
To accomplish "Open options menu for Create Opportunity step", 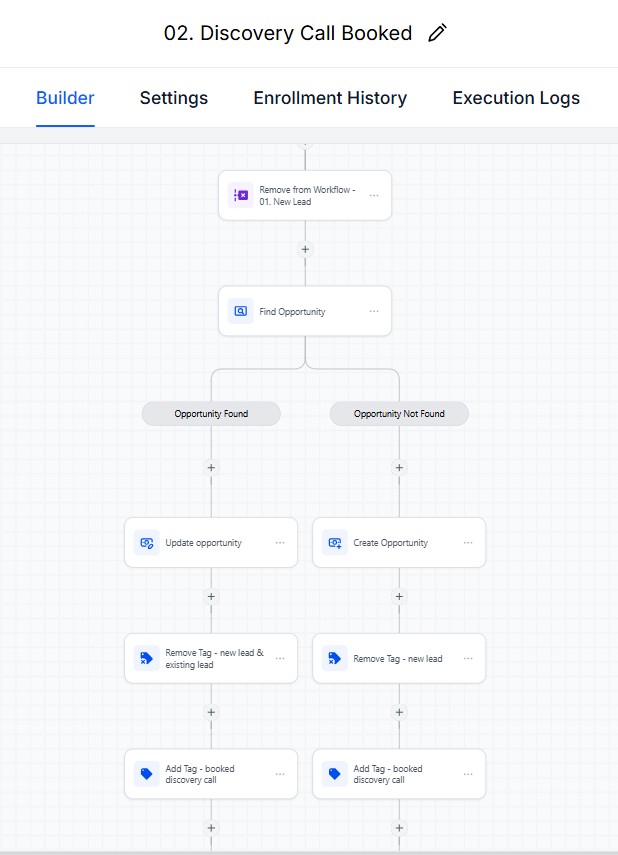I will coord(468,543).
